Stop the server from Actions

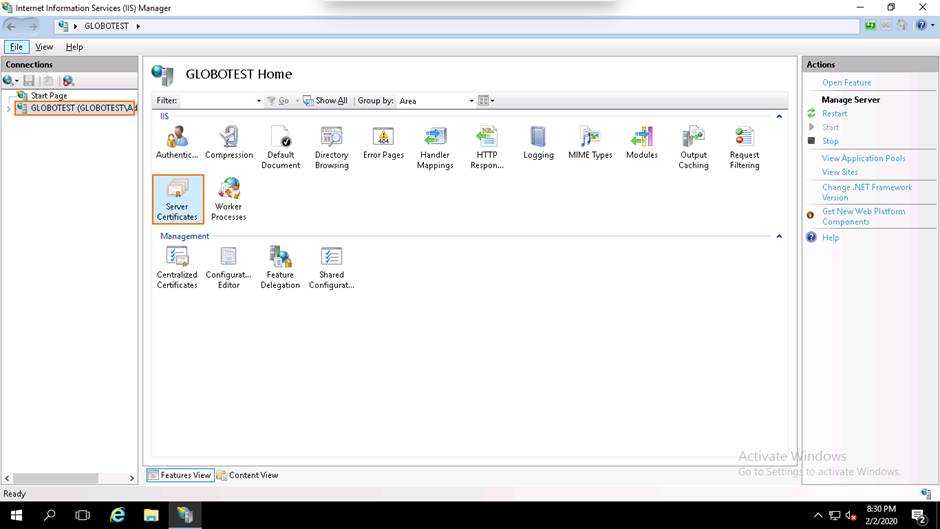click(830, 141)
